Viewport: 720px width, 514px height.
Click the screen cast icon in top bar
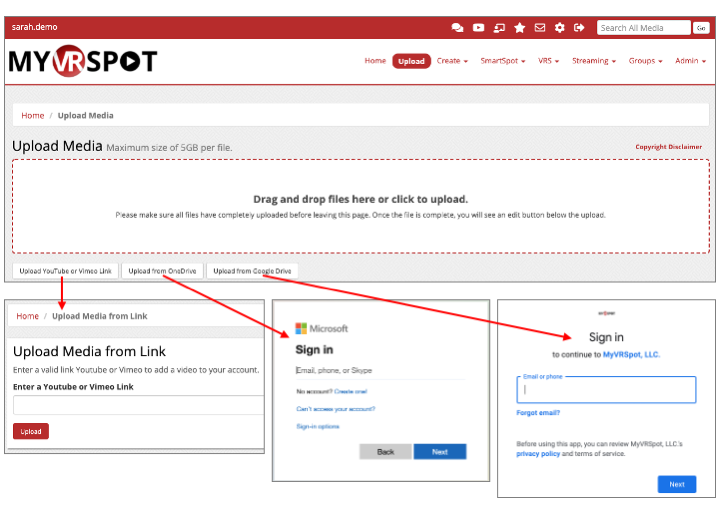[x=499, y=28]
